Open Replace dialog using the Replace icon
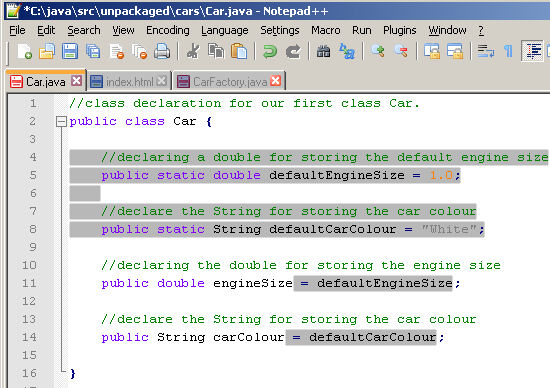This screenshot has height=388, width=550. point(347,52)
